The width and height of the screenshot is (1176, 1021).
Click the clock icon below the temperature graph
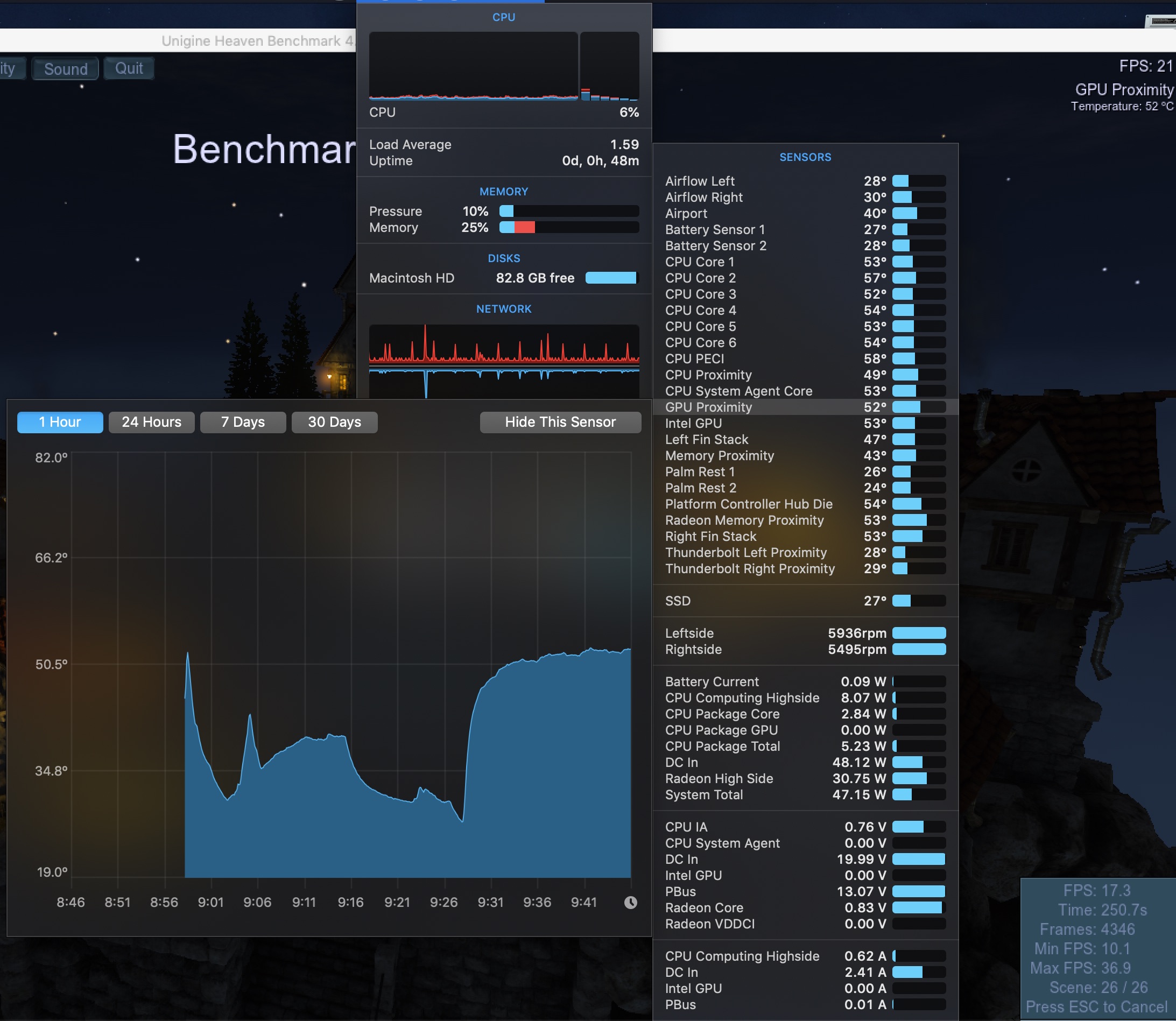630,902
